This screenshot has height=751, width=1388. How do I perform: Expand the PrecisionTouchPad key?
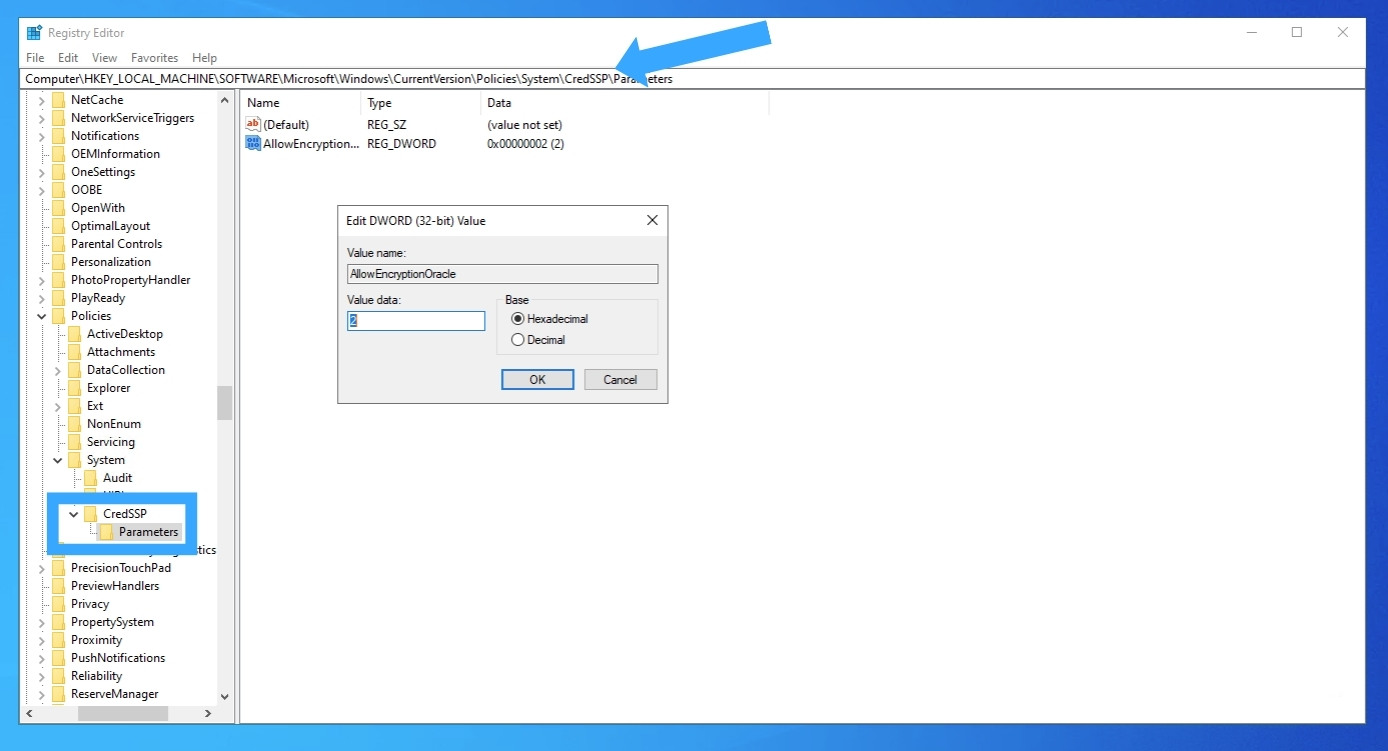(x=42, y=568)
